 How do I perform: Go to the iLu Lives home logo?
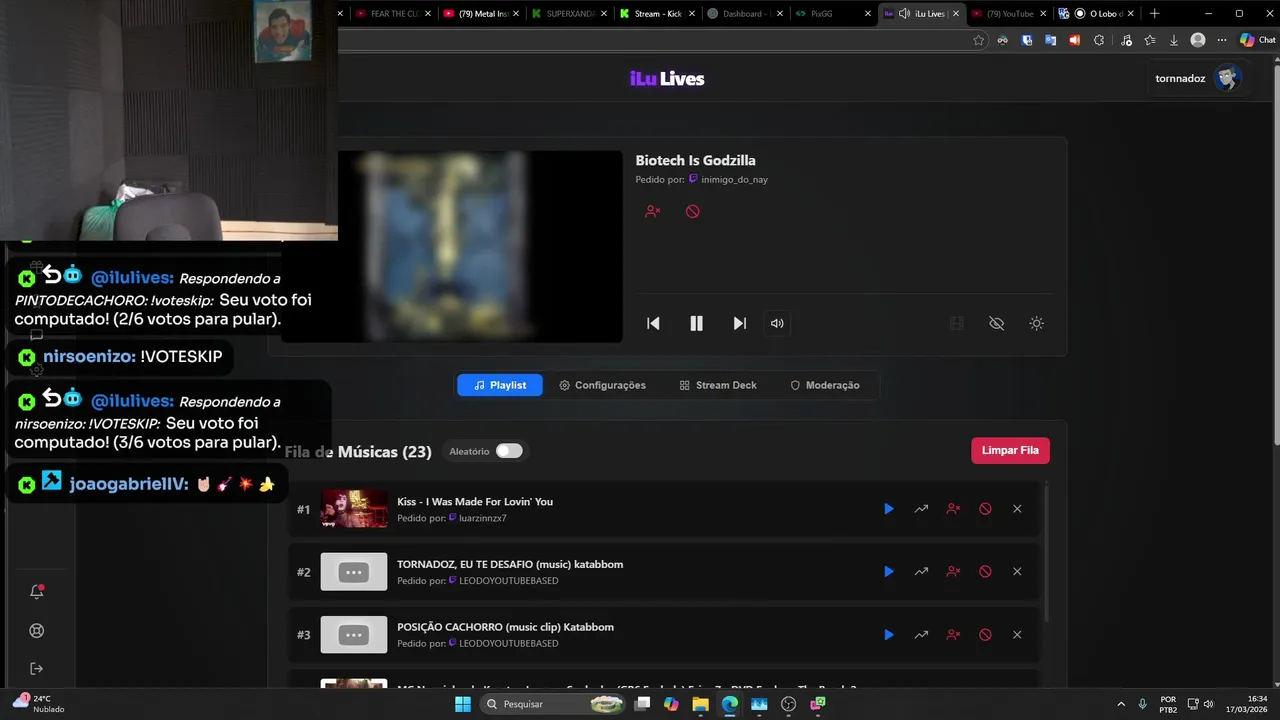pyautogui.click(x=667, y=79)
